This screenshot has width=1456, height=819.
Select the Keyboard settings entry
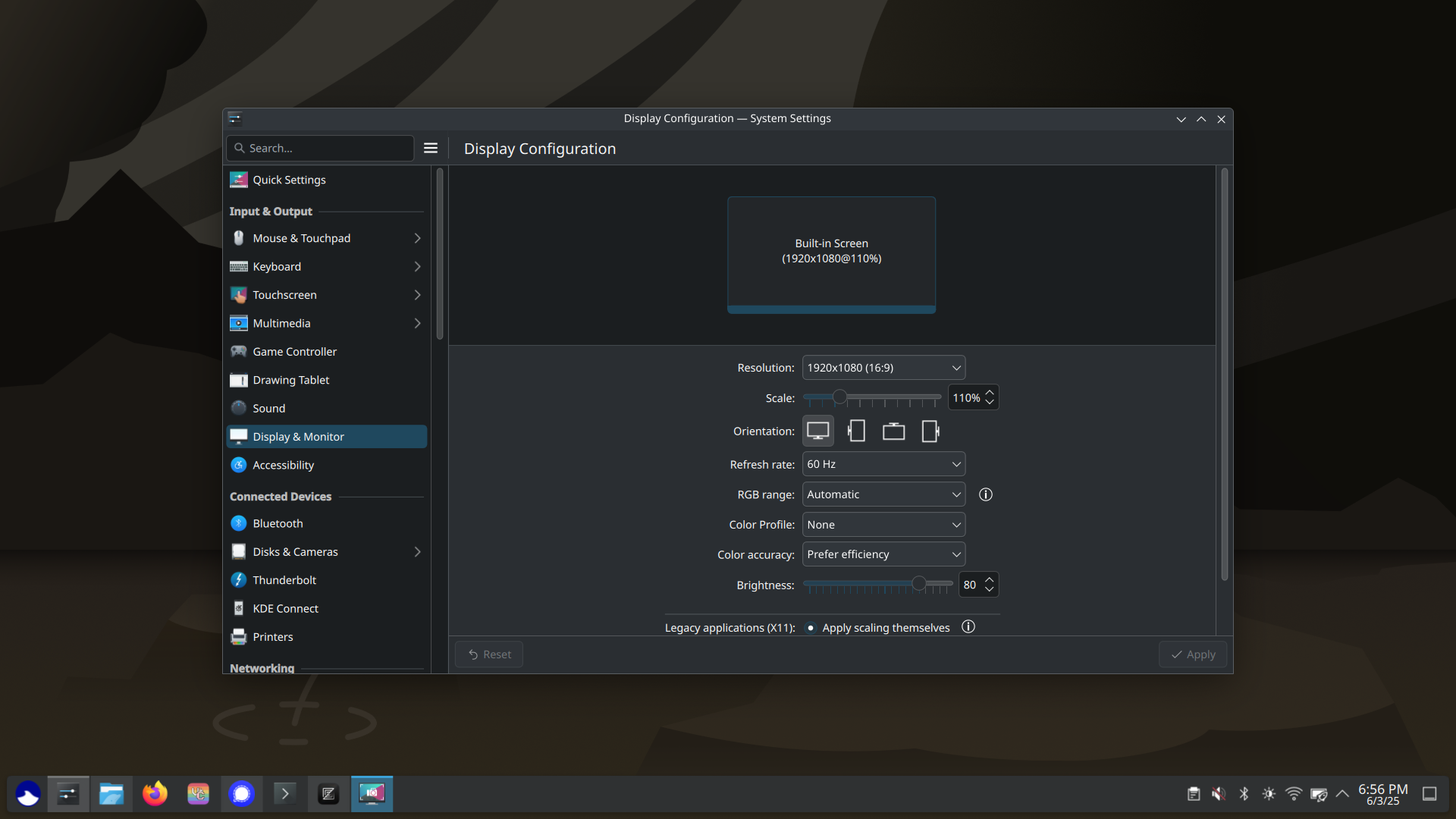coord(326,267)
